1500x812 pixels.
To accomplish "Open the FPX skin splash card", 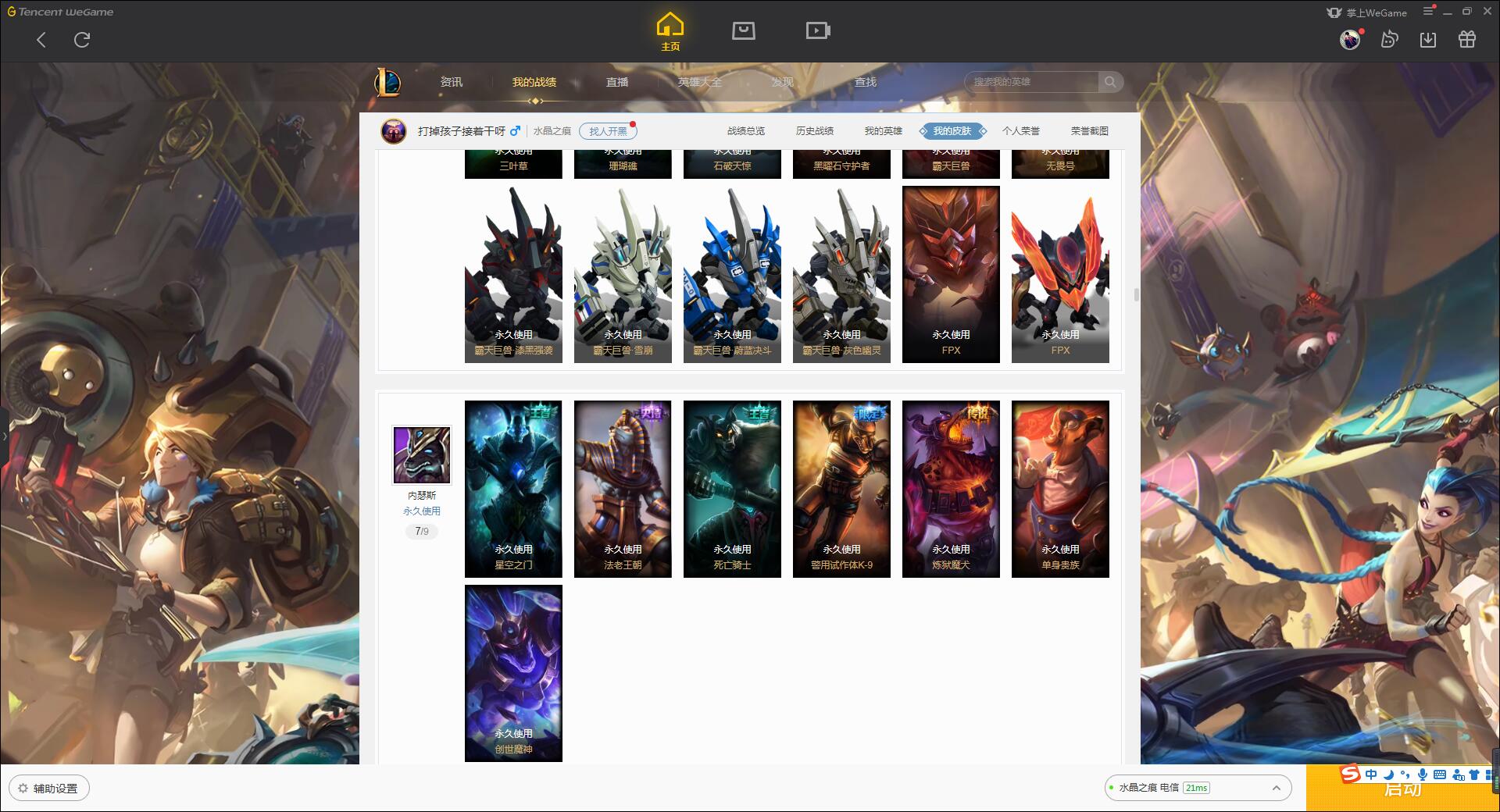I will point(951,274).
